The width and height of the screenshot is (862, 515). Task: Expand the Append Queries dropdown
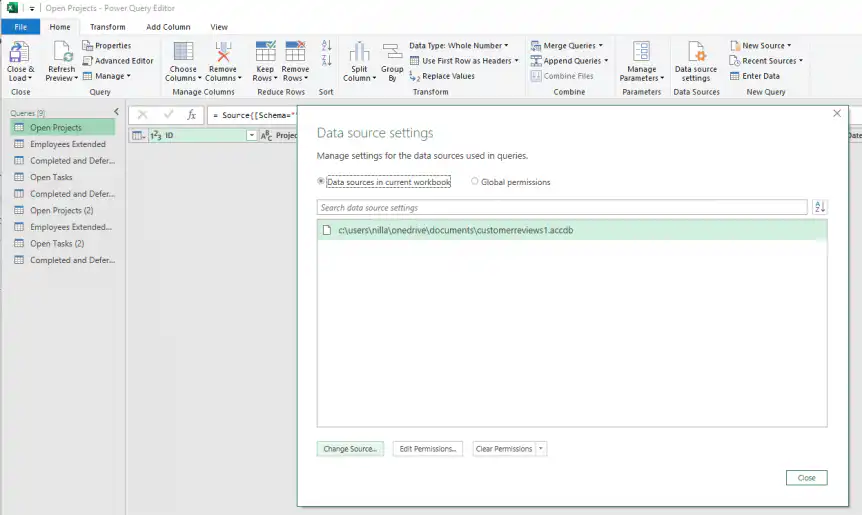tap(606, 61)
